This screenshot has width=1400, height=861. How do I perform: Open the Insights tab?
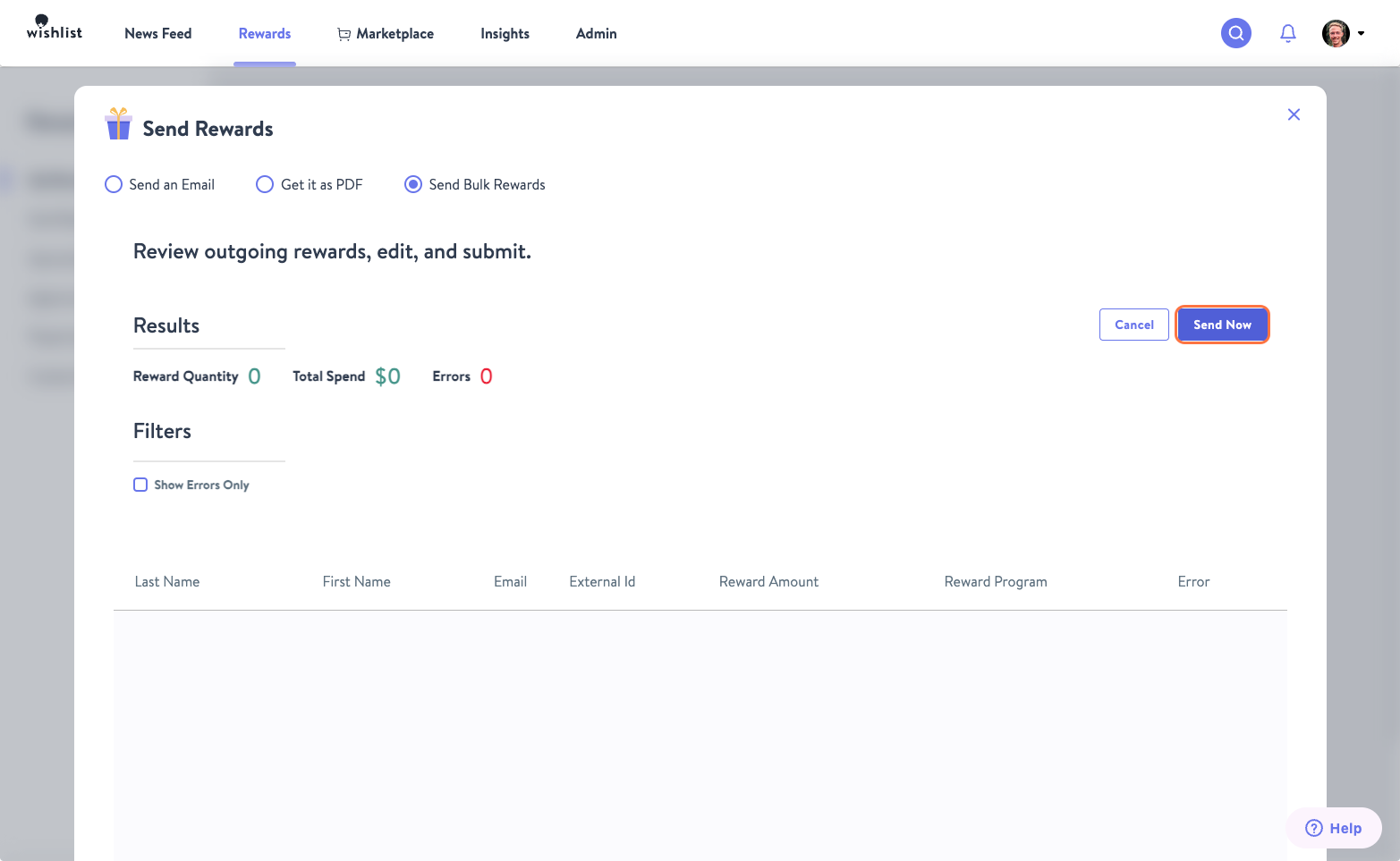click(x=505, y=33)
